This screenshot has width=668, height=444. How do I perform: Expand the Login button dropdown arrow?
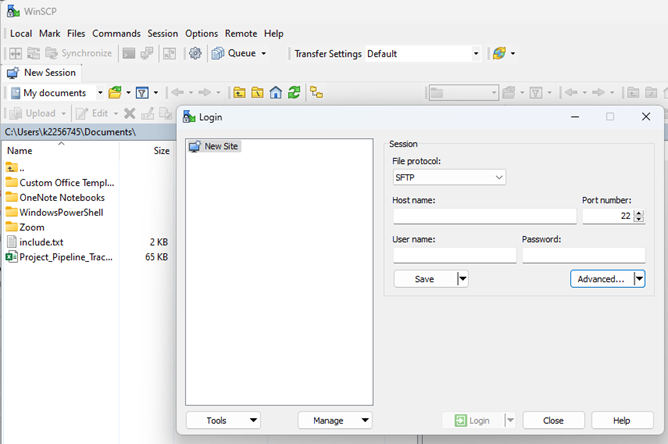click(x=510, y=421)
